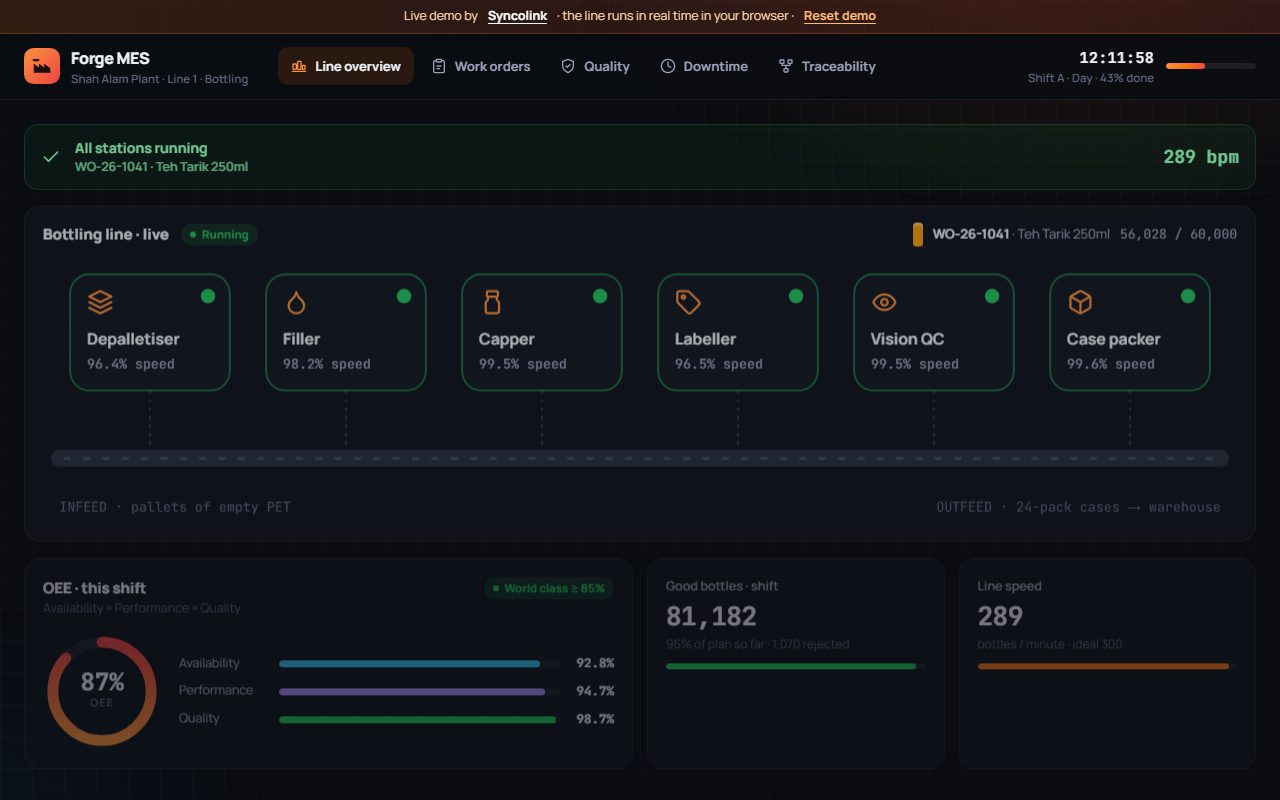
Task: Click the green status dot on the Capper card
Action: [x=600, y=296]
